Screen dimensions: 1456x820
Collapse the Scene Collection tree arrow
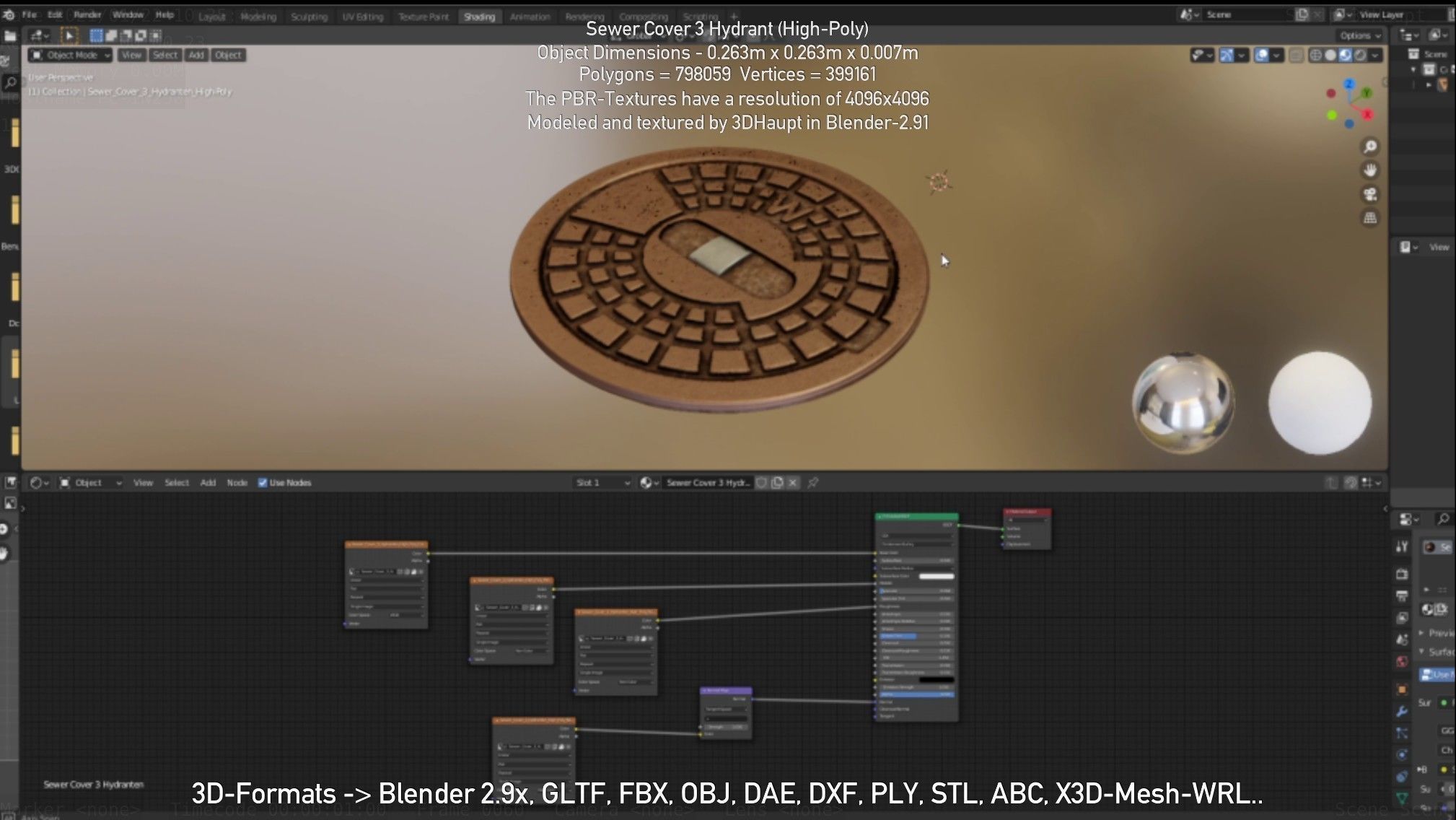pos(1413,69)
